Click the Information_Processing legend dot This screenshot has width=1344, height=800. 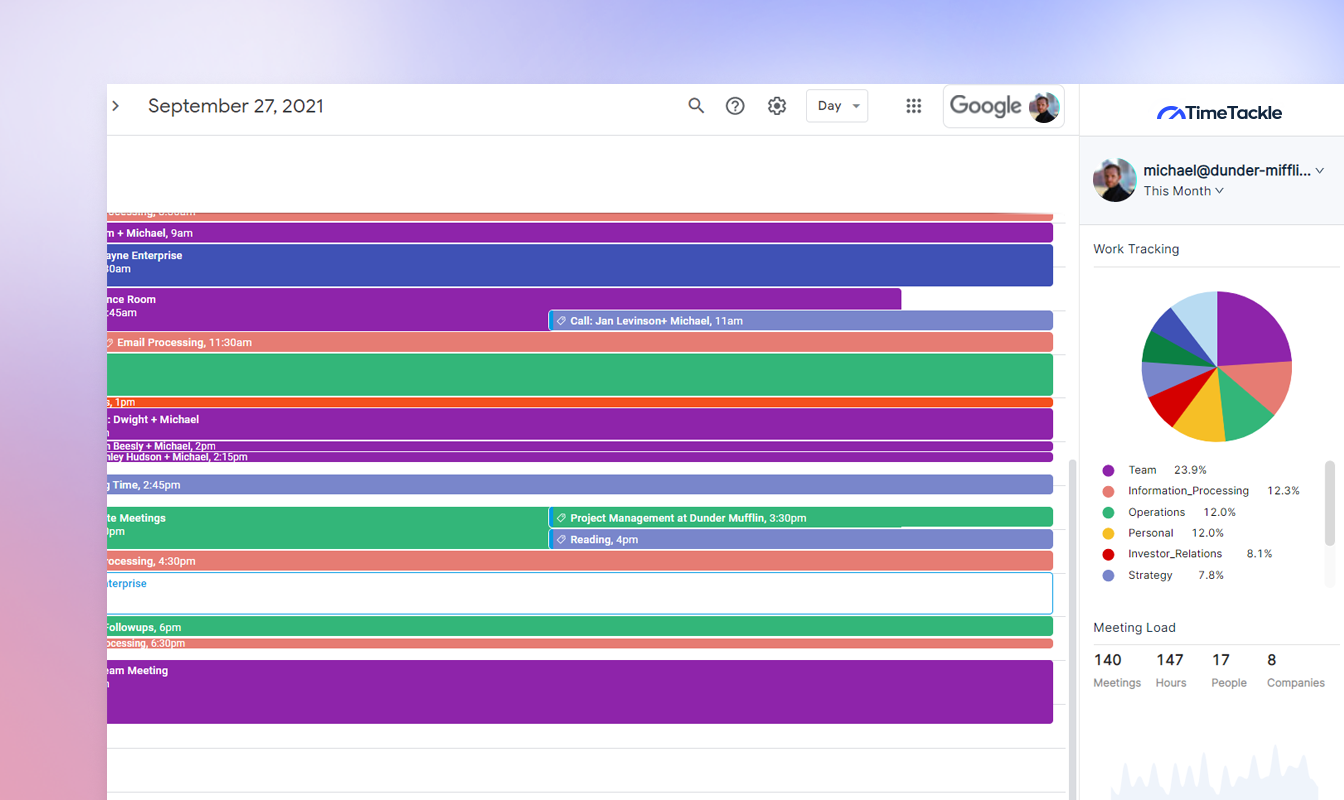(1108, 491)
